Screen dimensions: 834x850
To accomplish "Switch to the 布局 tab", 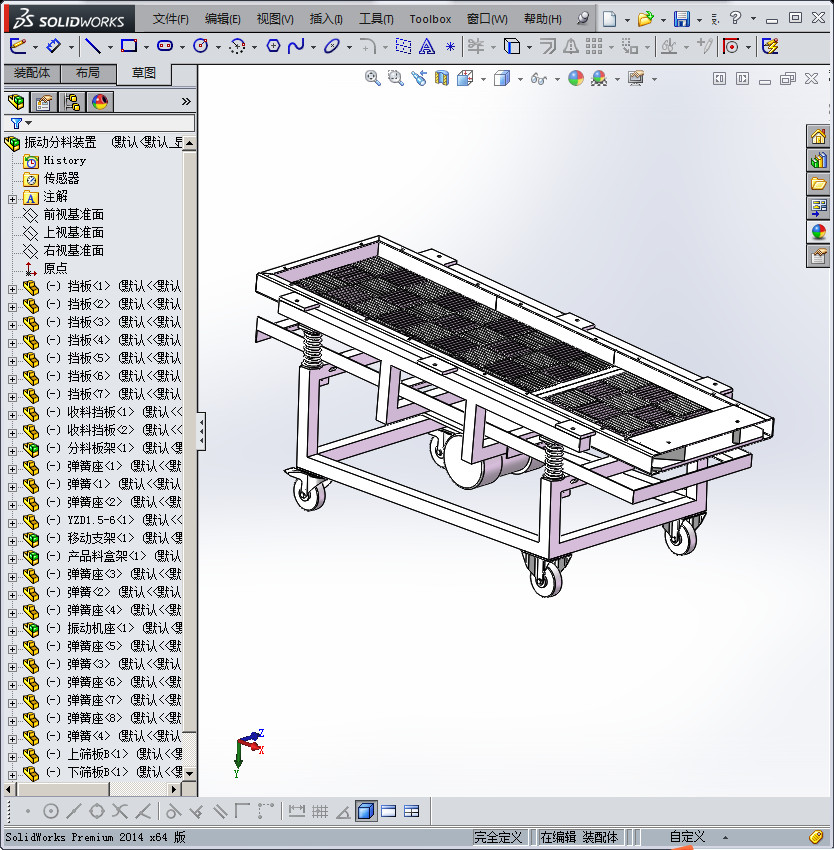I will [x=88, y=73].
